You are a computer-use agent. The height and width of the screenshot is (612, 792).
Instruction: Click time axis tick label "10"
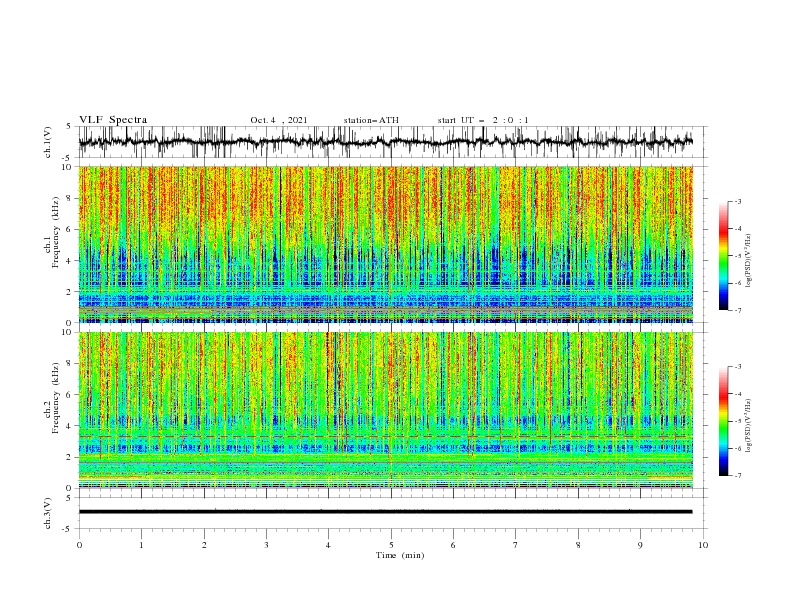click(x=703, y=545)
